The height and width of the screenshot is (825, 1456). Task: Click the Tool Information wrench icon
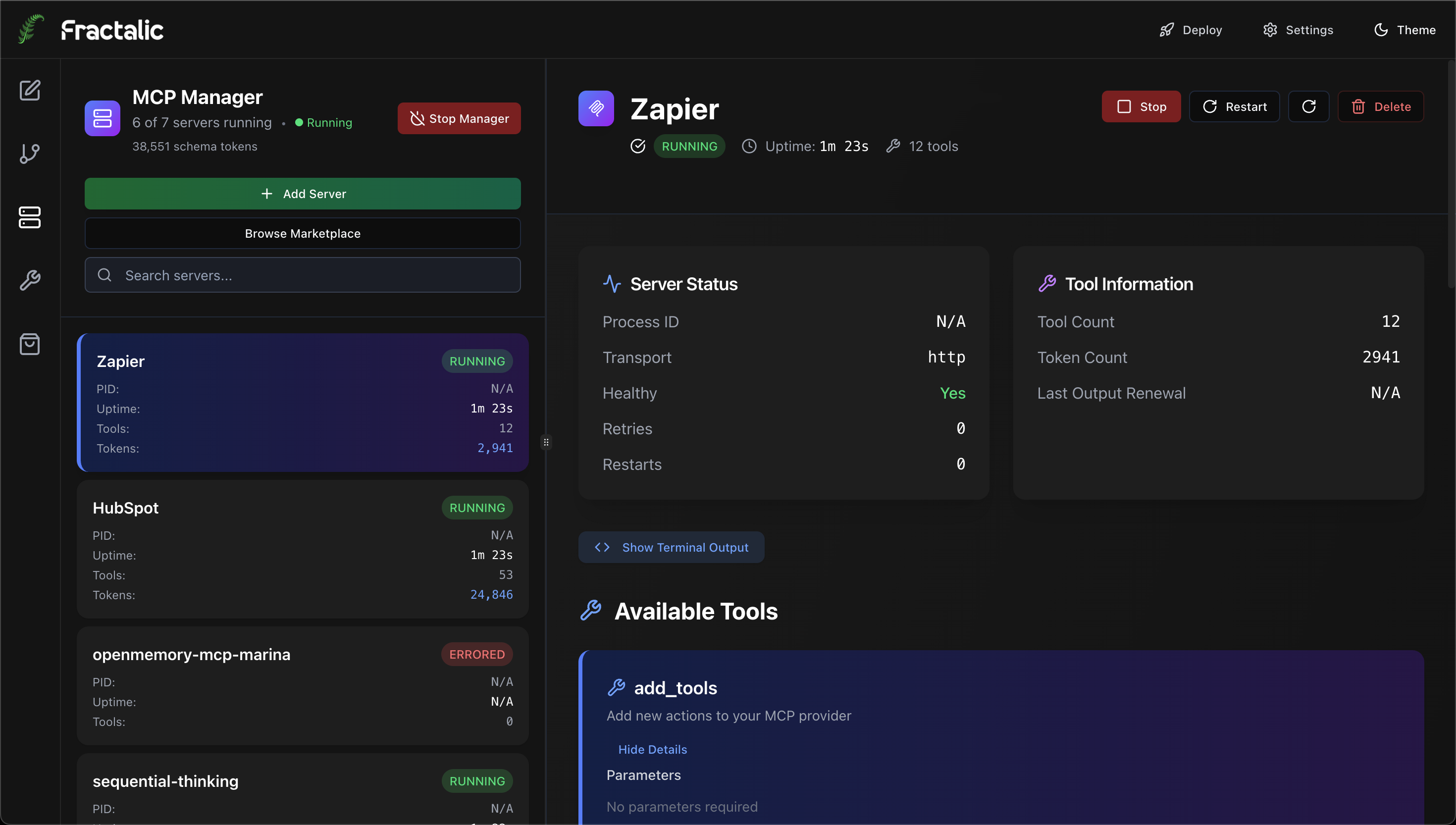[1047, 283]
